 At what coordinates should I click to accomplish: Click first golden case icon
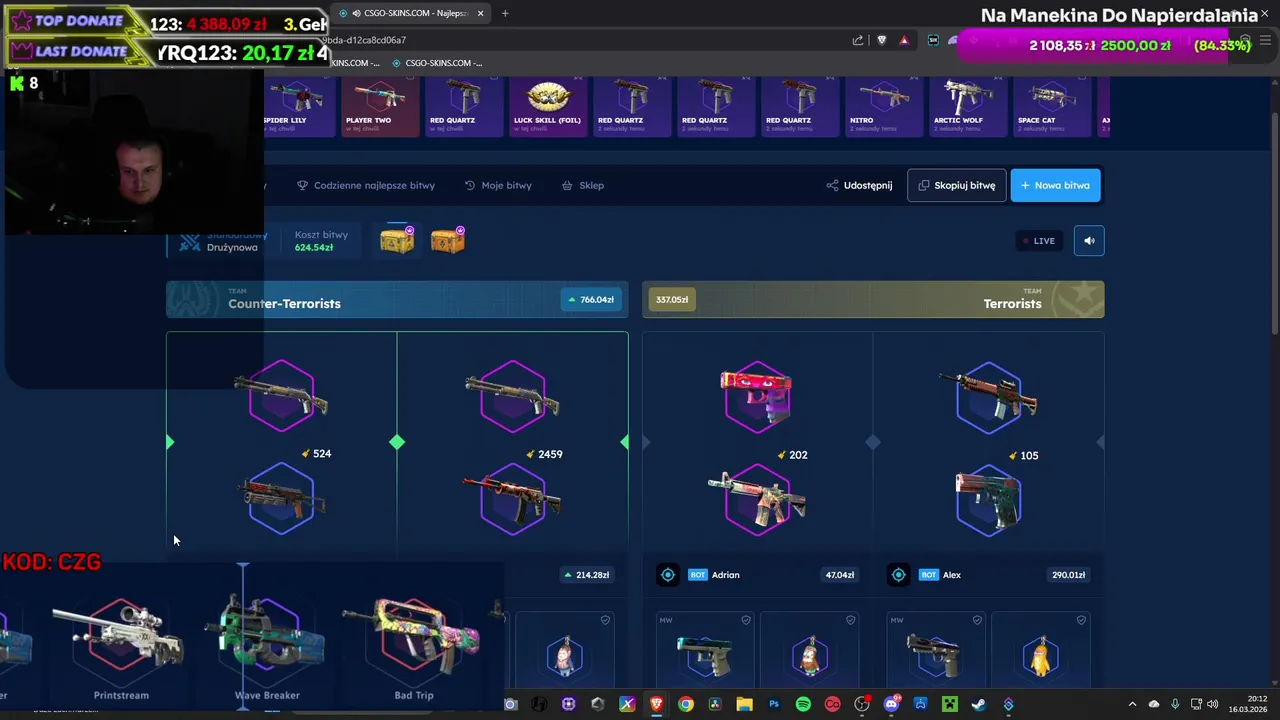click(397, 240)
